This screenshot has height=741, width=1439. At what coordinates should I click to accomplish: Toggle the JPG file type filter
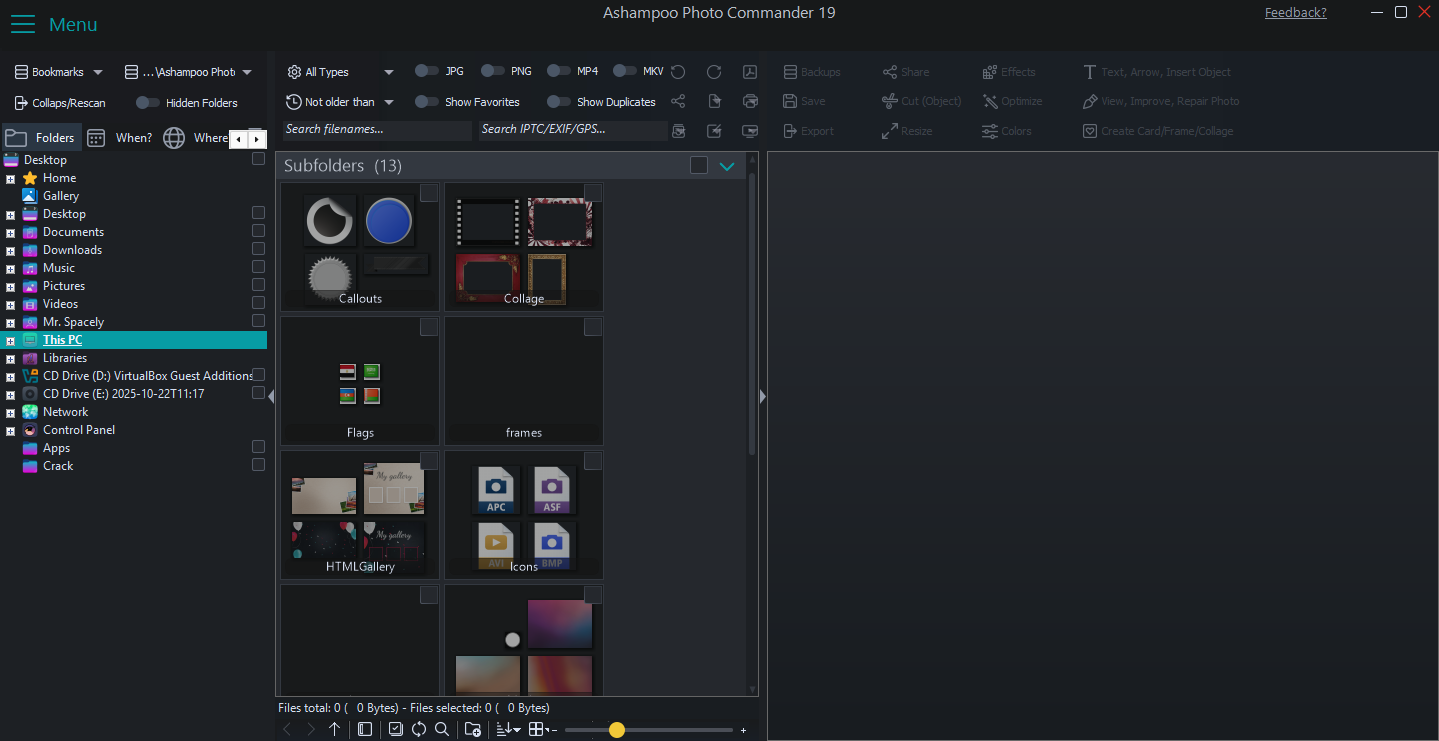427,71
